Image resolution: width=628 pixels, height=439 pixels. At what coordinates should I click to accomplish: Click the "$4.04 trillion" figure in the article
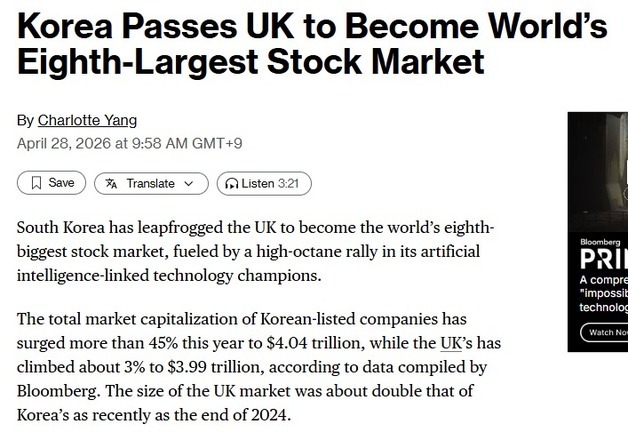(x=320, y=343)
